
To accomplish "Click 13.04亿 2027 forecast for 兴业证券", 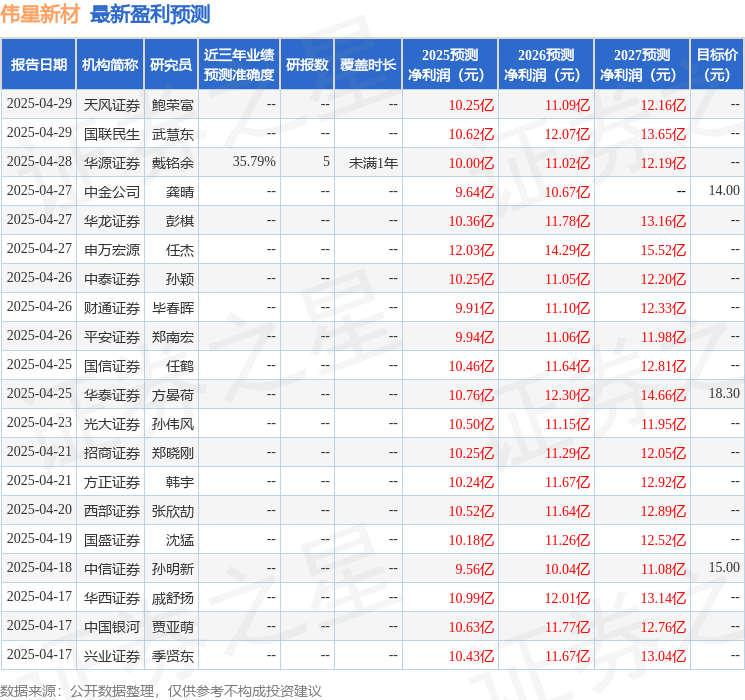I will (x=663, y=656).
